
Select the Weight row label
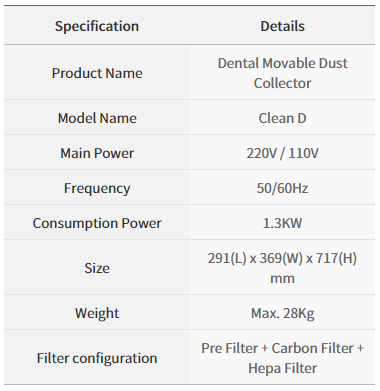click(x=97, y=313)
